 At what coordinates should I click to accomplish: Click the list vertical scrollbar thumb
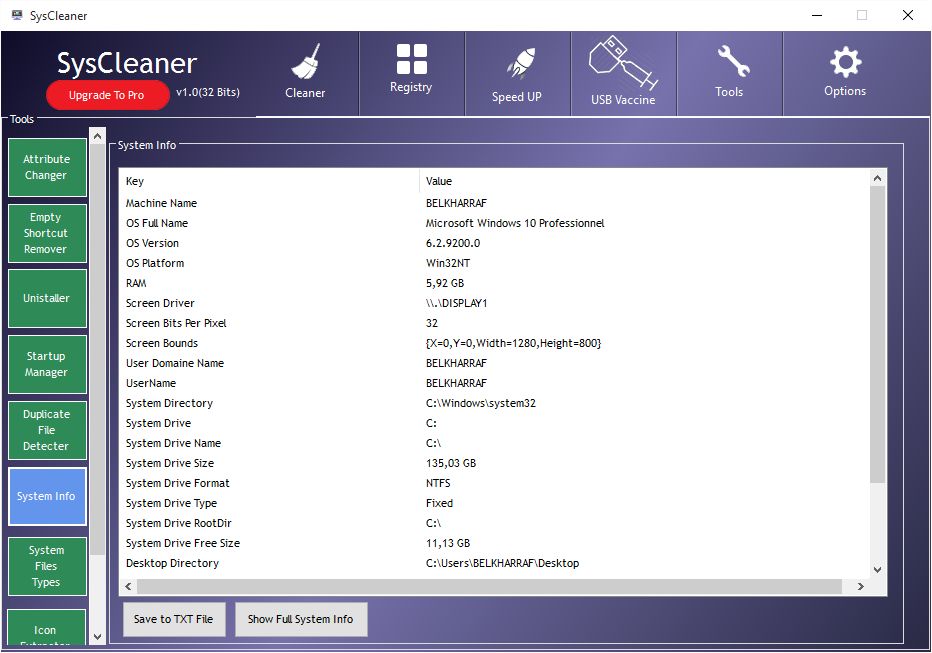coord(877,334)
